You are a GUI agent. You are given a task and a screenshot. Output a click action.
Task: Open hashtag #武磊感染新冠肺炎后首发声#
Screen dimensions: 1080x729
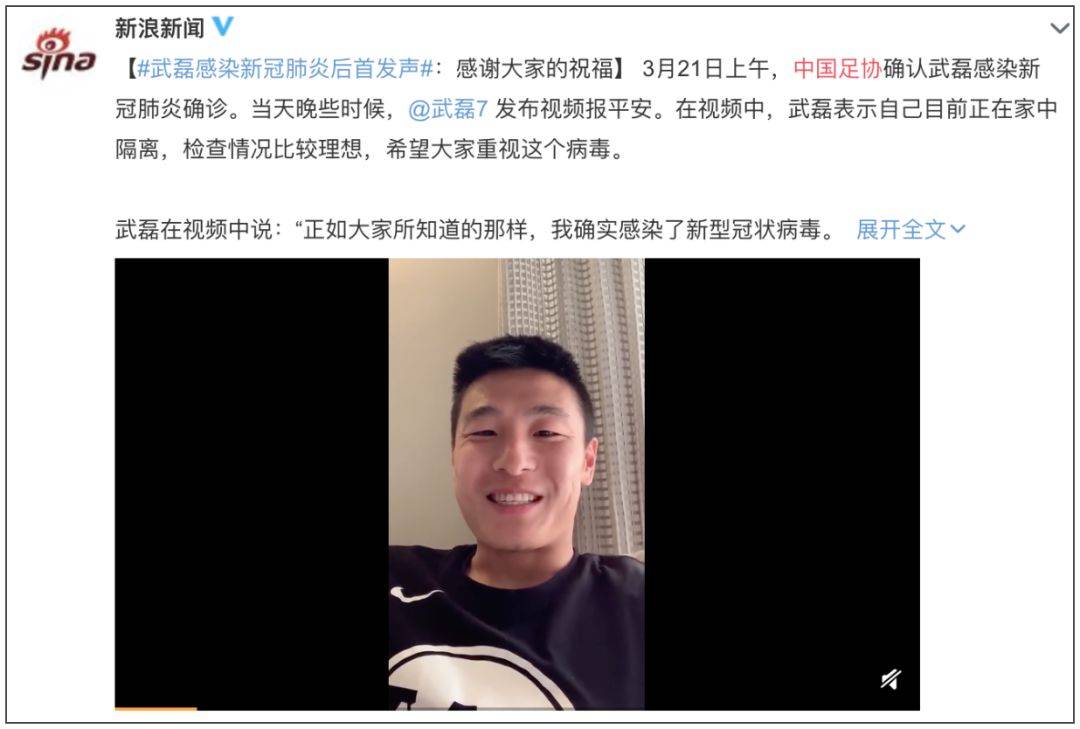tap(285, 68)
